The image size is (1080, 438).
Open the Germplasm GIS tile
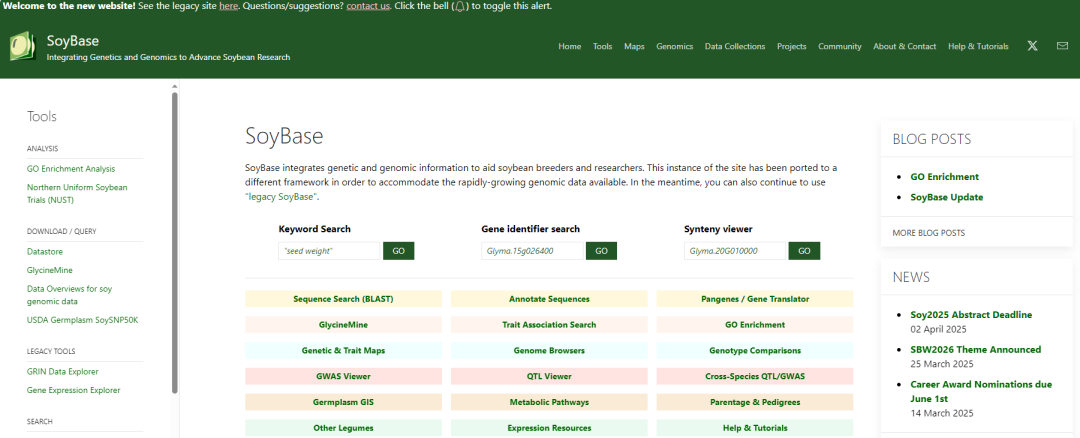[x=344, y=402]
